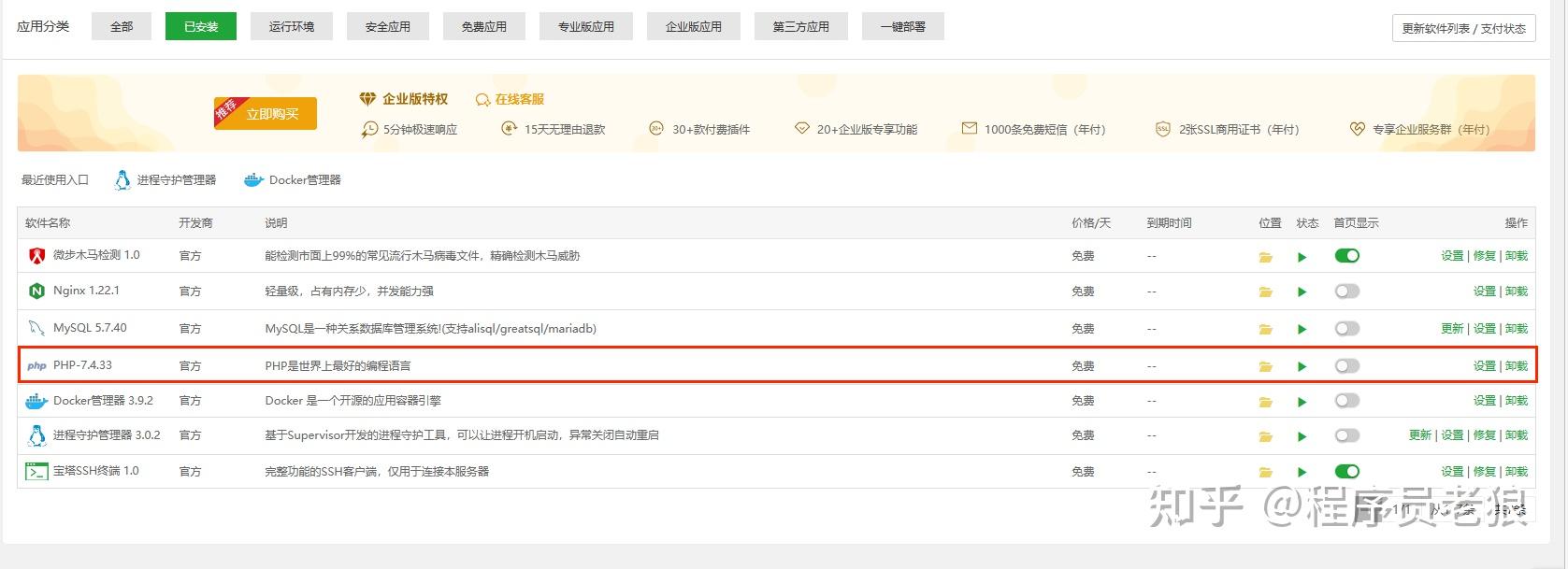Click the php logo icon
This screenshot has height=569, width=1568.
pyautogui.click(x=36, y=366)
